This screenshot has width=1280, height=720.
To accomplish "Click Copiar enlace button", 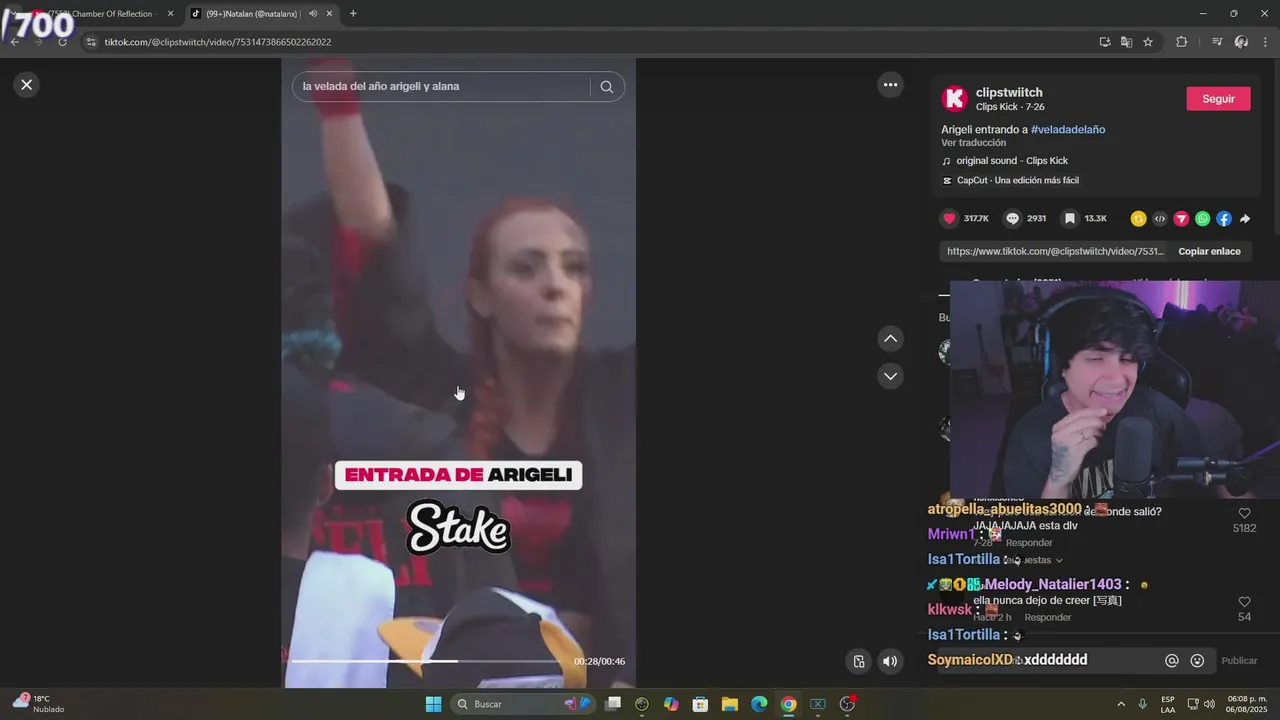I will tap(1209, 252).
